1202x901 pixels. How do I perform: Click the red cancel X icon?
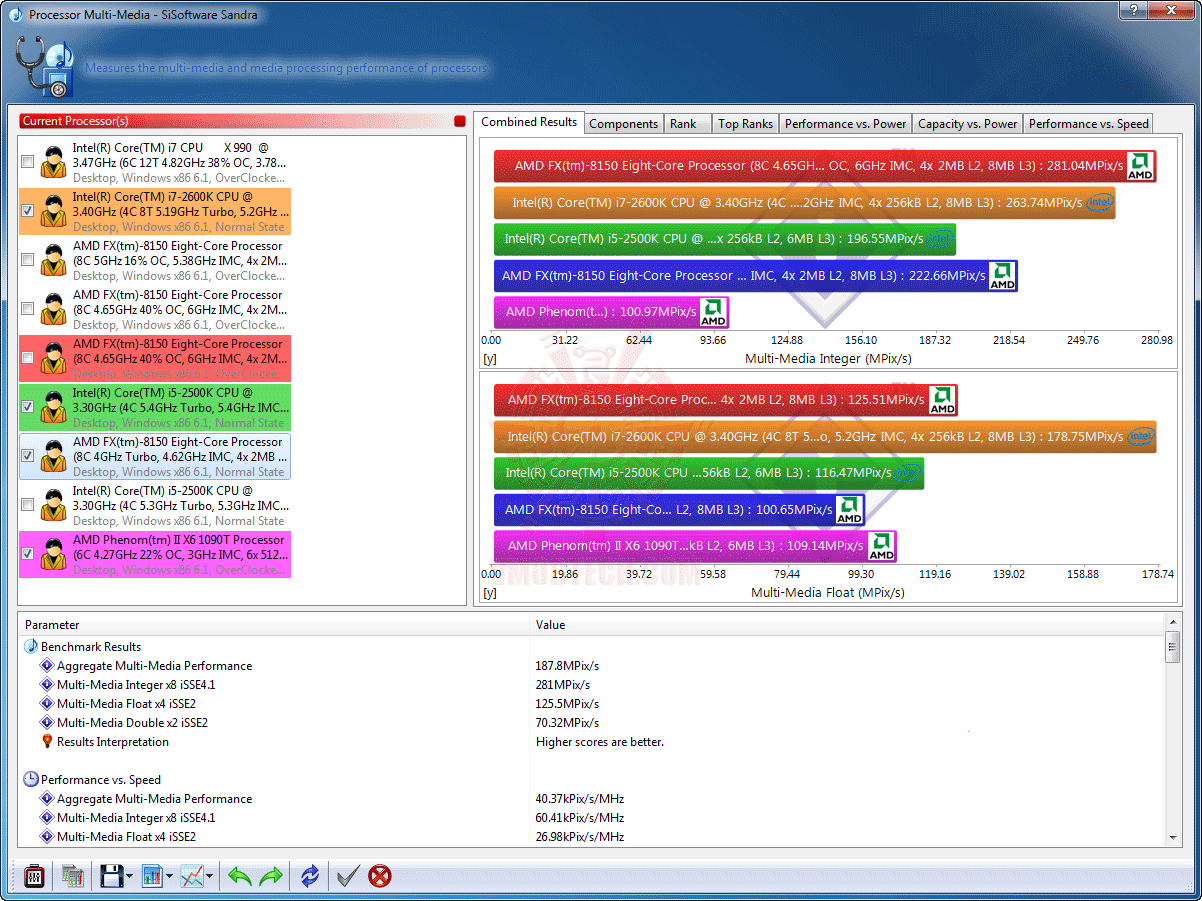coord(380,877)
